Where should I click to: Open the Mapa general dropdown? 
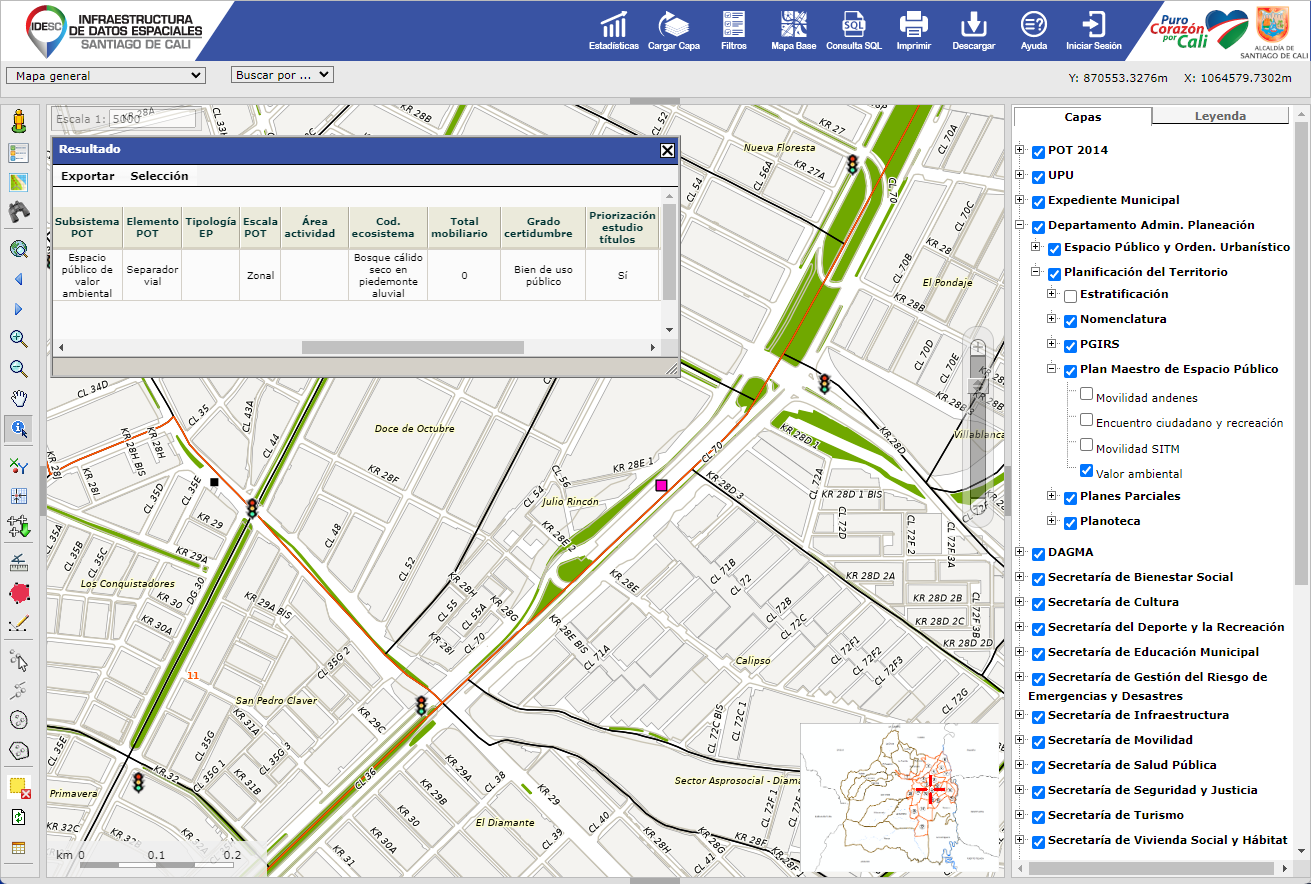[x=105, y=75]
